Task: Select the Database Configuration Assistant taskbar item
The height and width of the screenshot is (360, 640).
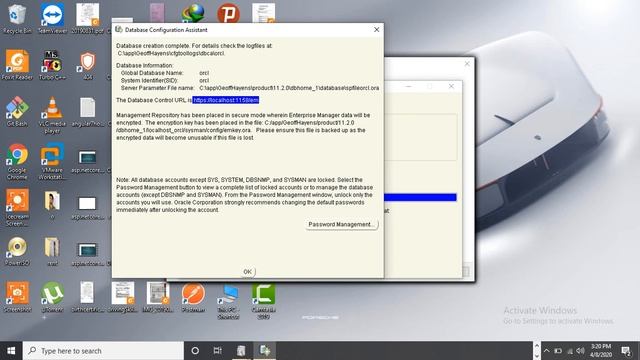Action: coord(265,351)
